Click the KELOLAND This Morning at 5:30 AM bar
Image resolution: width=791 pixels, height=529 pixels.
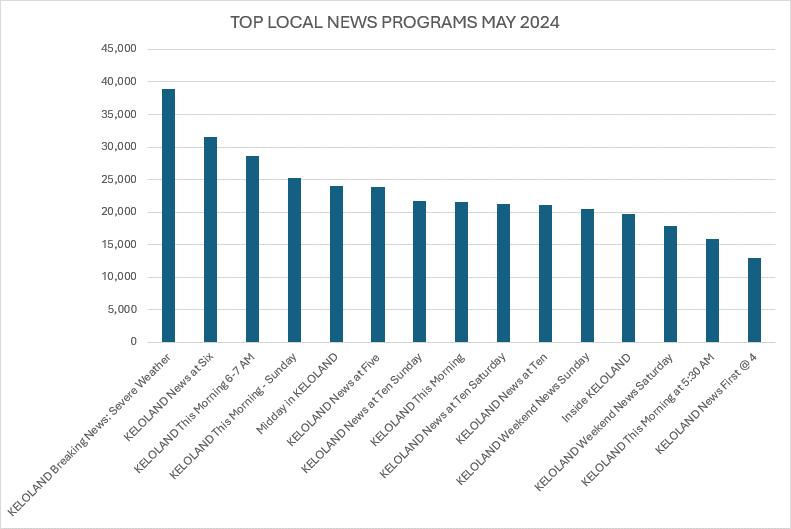(x=712, y=290)
